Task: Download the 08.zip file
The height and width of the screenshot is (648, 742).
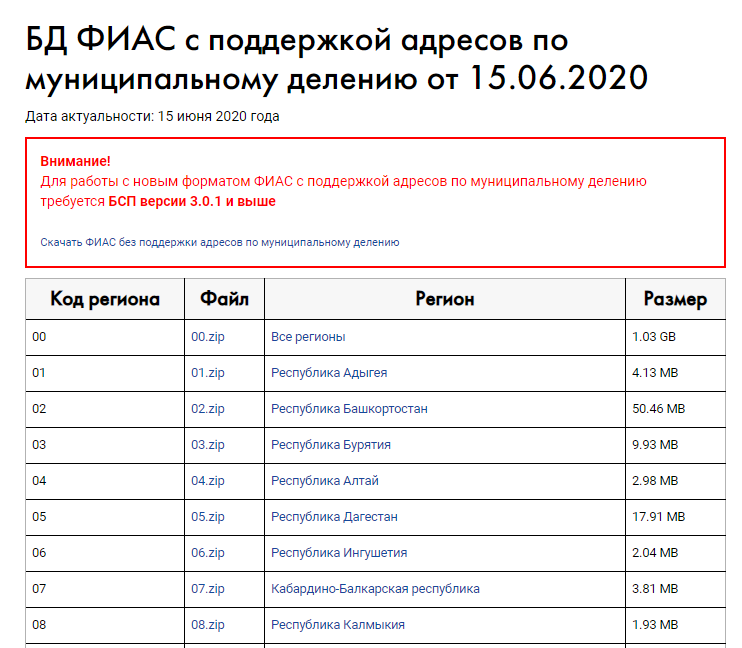Action: pos(208,625)
